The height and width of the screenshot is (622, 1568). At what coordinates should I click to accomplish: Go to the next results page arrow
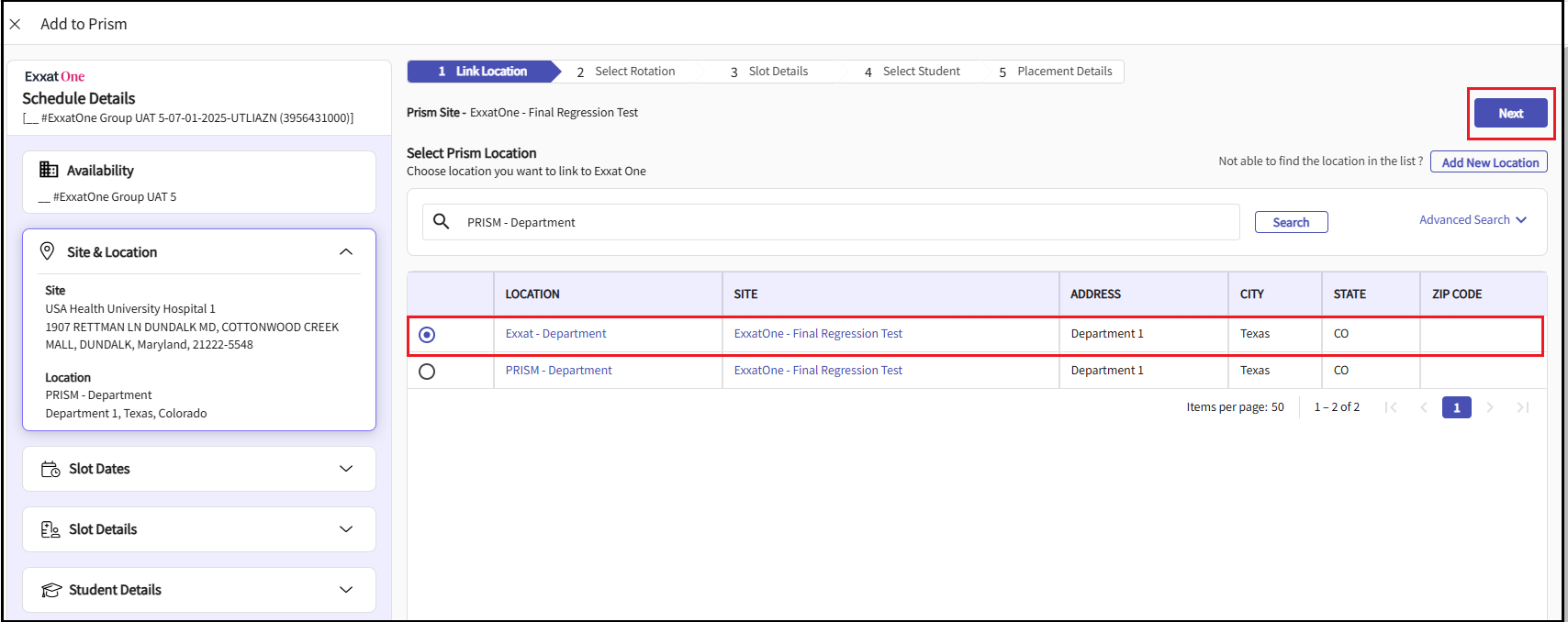coord(1490,407)
